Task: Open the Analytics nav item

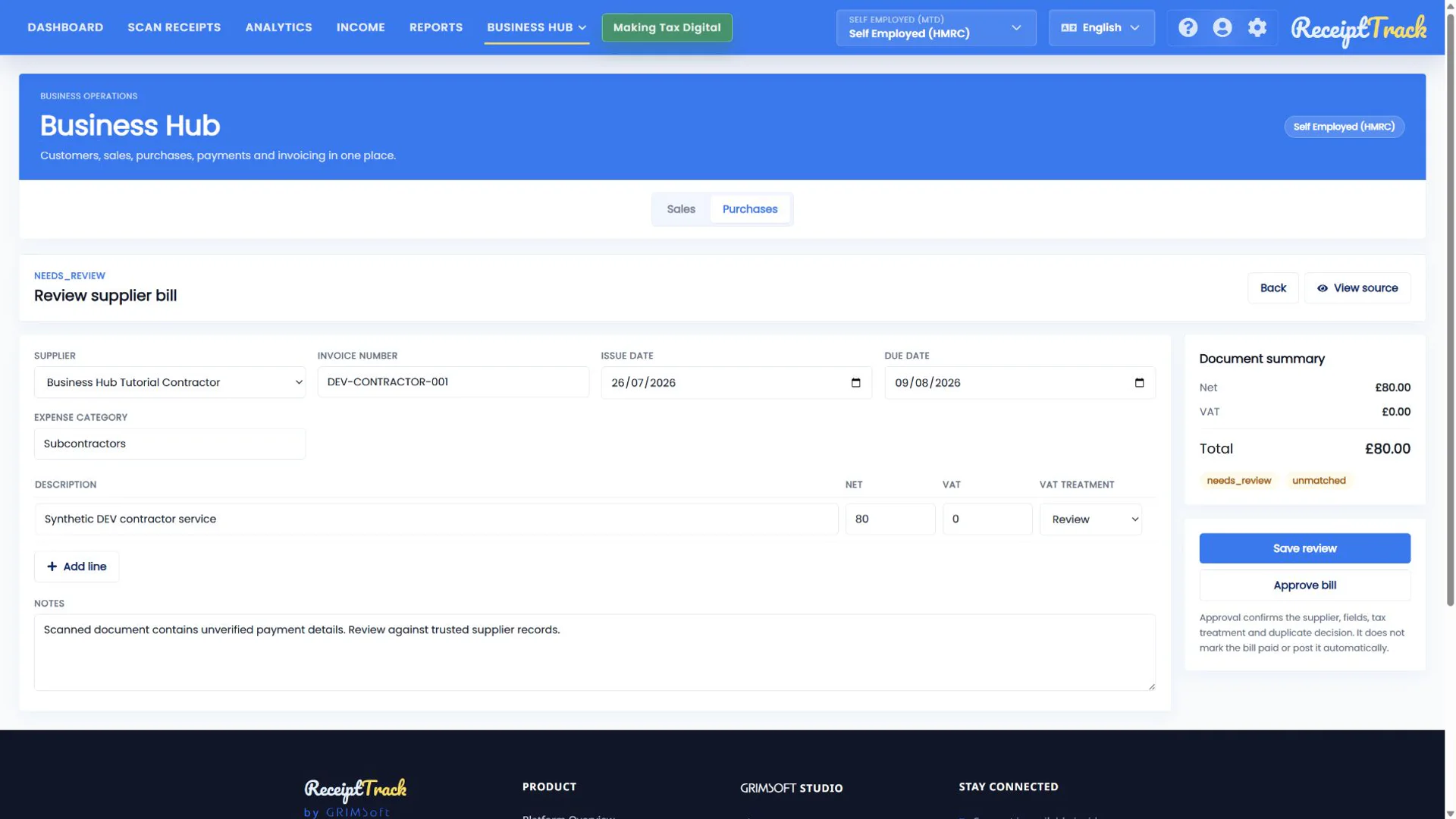Action: point(279,27)
